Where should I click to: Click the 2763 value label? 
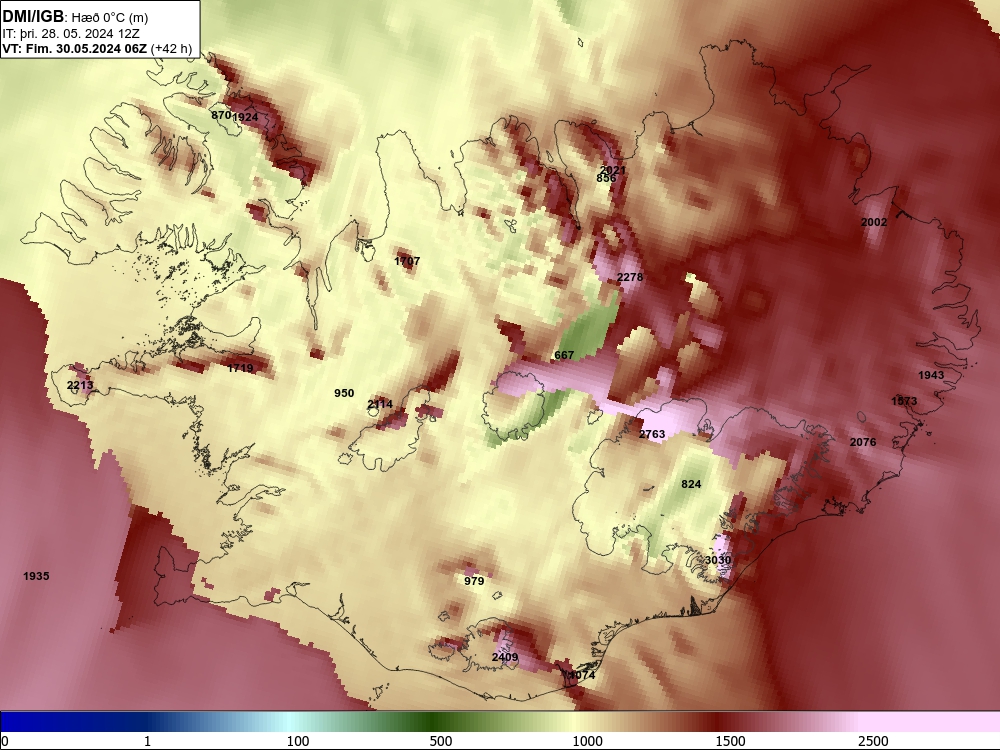click(x=652, y=434)
